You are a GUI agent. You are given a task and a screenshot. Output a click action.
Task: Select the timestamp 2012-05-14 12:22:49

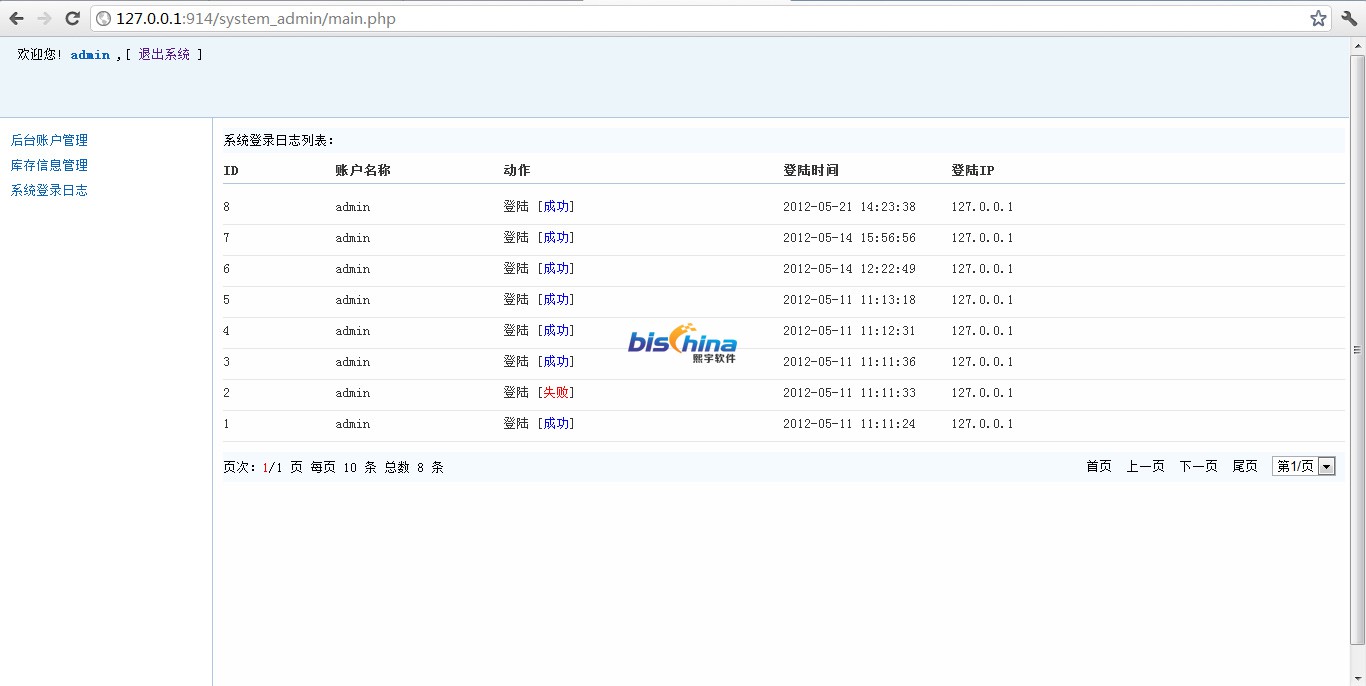pos(849,269)
